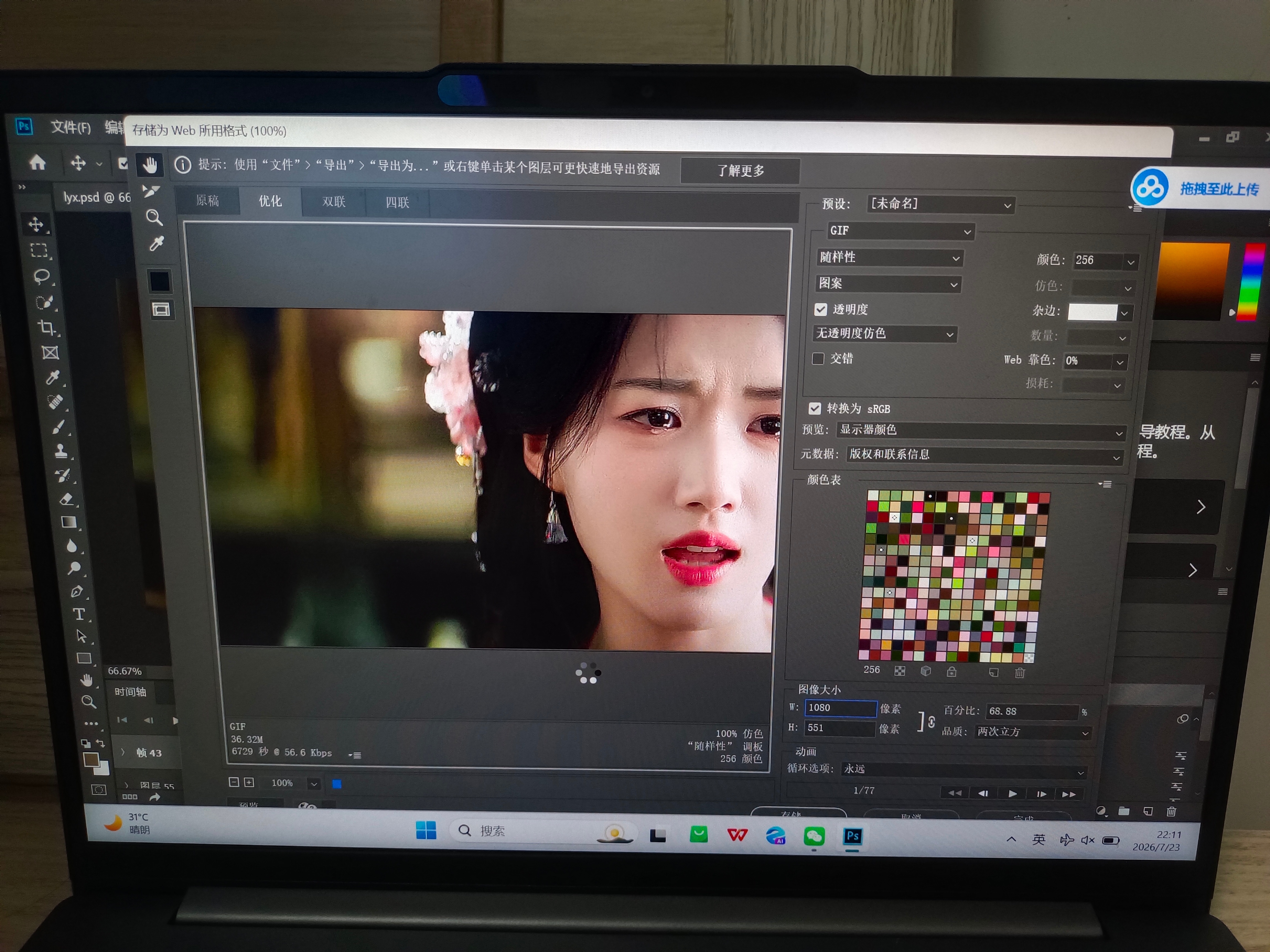Open WeChat from the taskbar
The image size is (1270, 952).
tap(814, 836)
